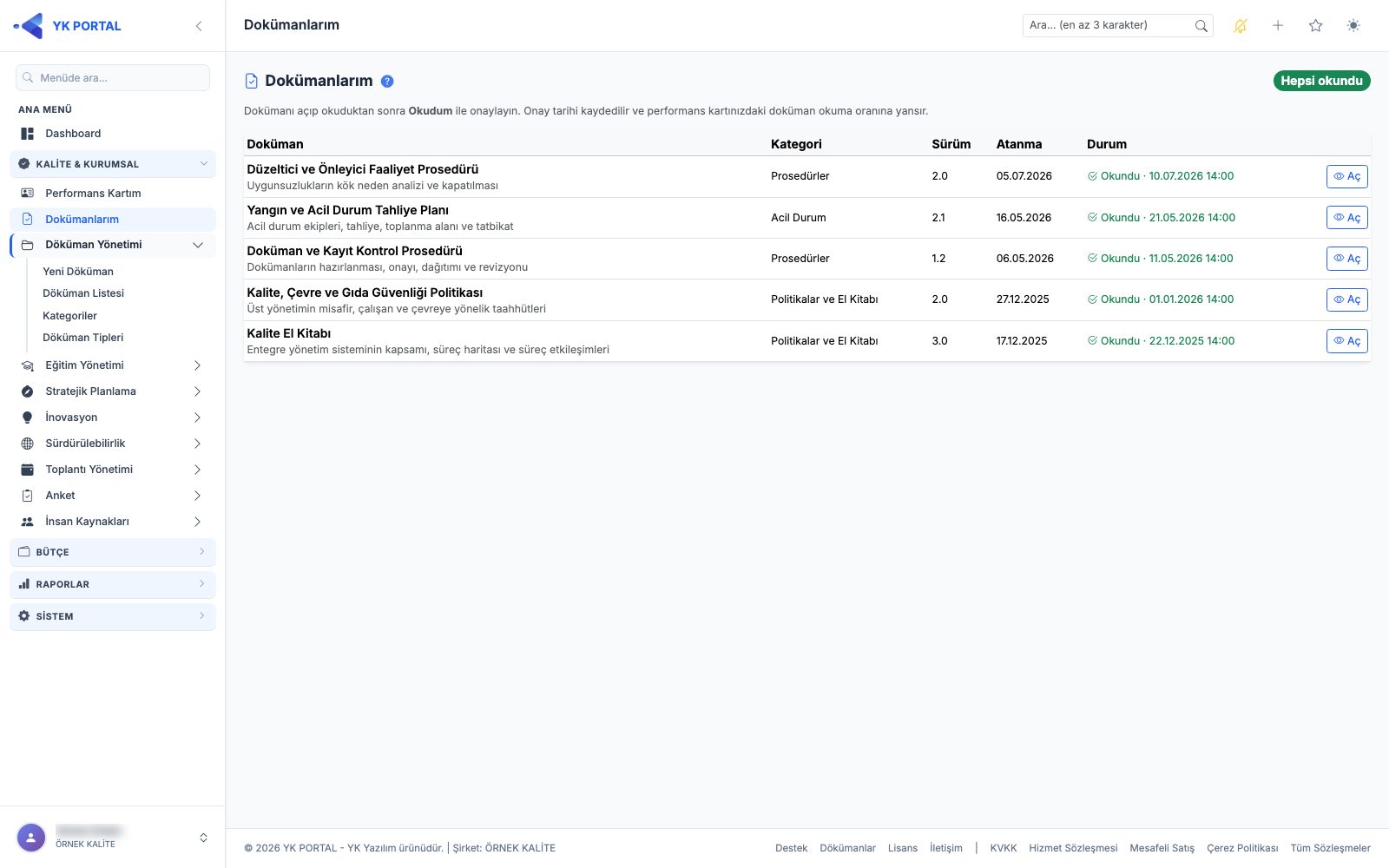Open Performans Kartım menu item
This screenshot has width=1389, height=868.
tap(113, 194)
